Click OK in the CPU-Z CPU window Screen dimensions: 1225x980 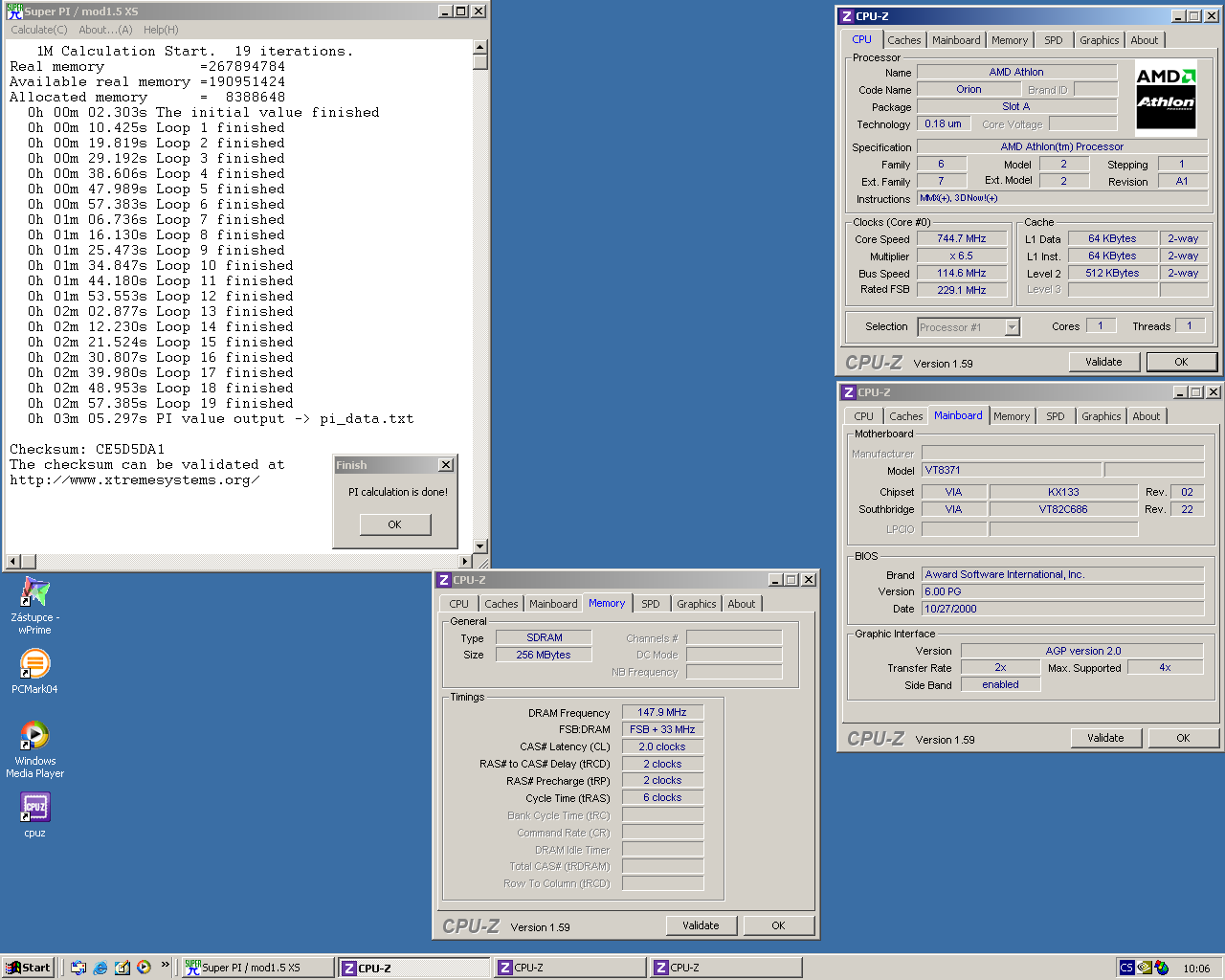click(1181, 362)
